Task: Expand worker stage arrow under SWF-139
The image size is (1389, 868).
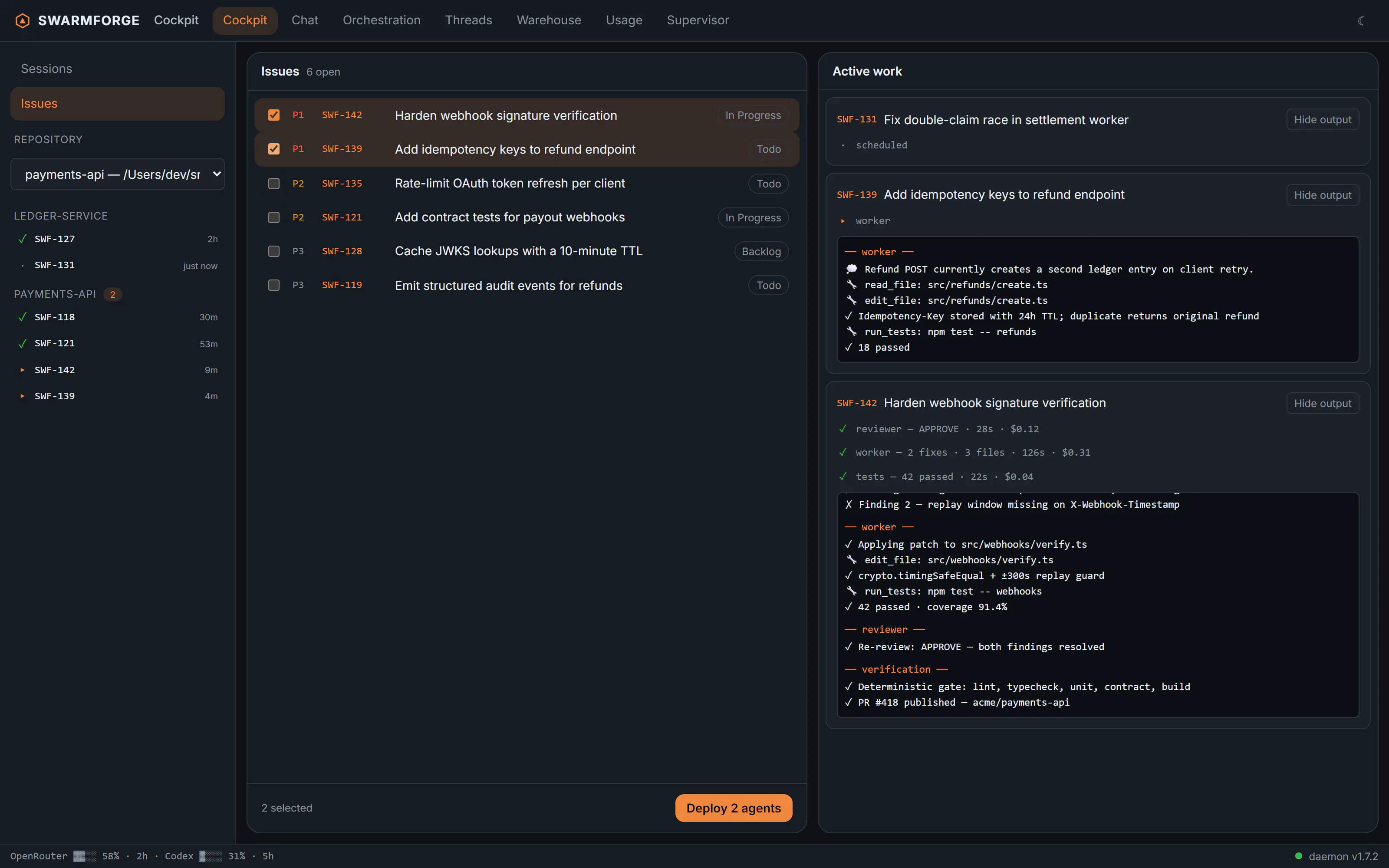Action: click(843, 221)
